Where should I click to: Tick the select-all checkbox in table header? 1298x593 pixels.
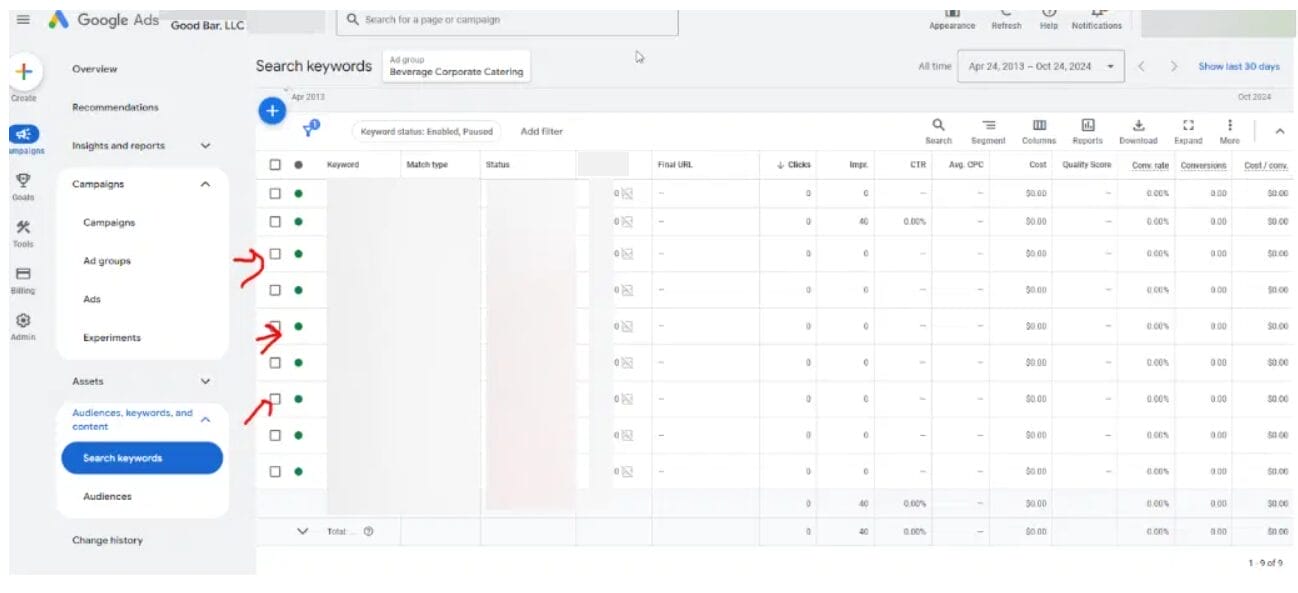point(275,165)
